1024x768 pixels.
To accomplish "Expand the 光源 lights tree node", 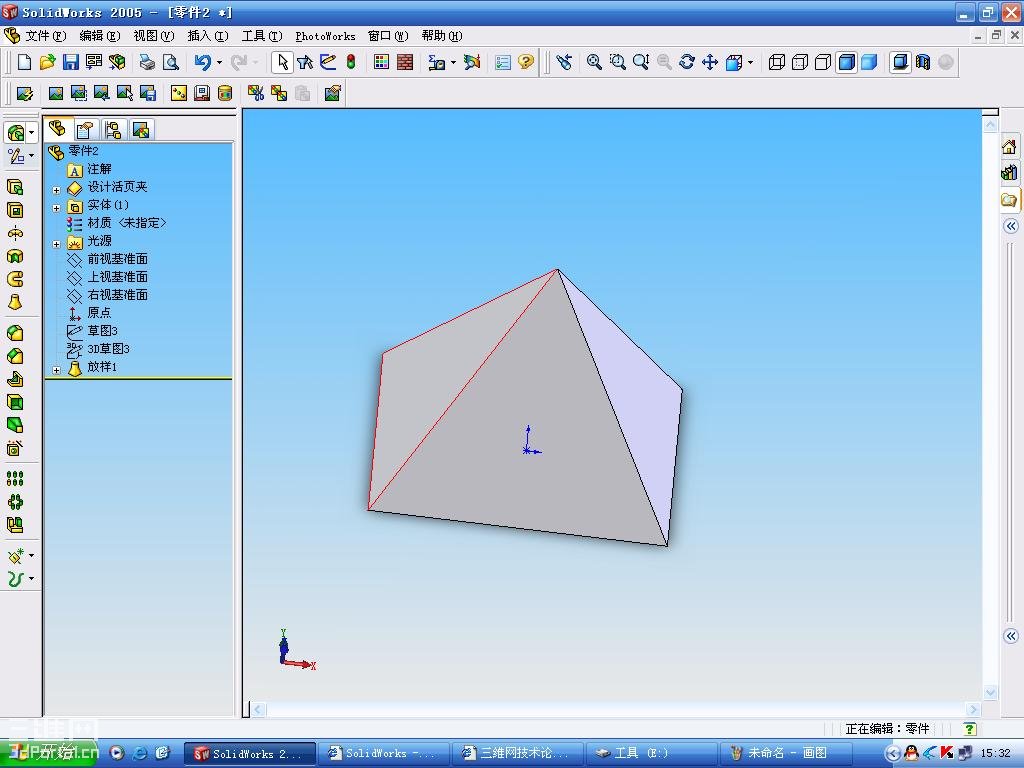I will click(56, 244).
